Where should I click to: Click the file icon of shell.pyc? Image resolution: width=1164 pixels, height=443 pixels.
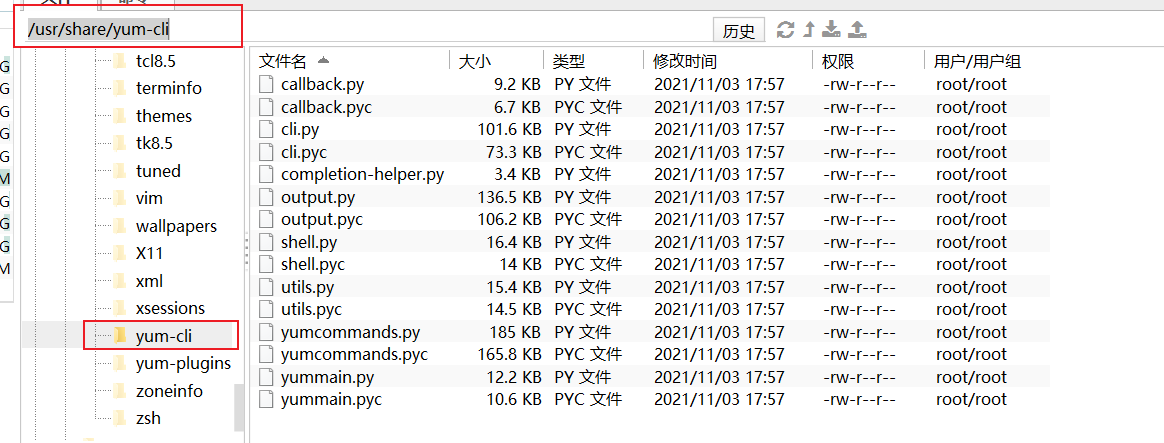[x=266, y=264]
